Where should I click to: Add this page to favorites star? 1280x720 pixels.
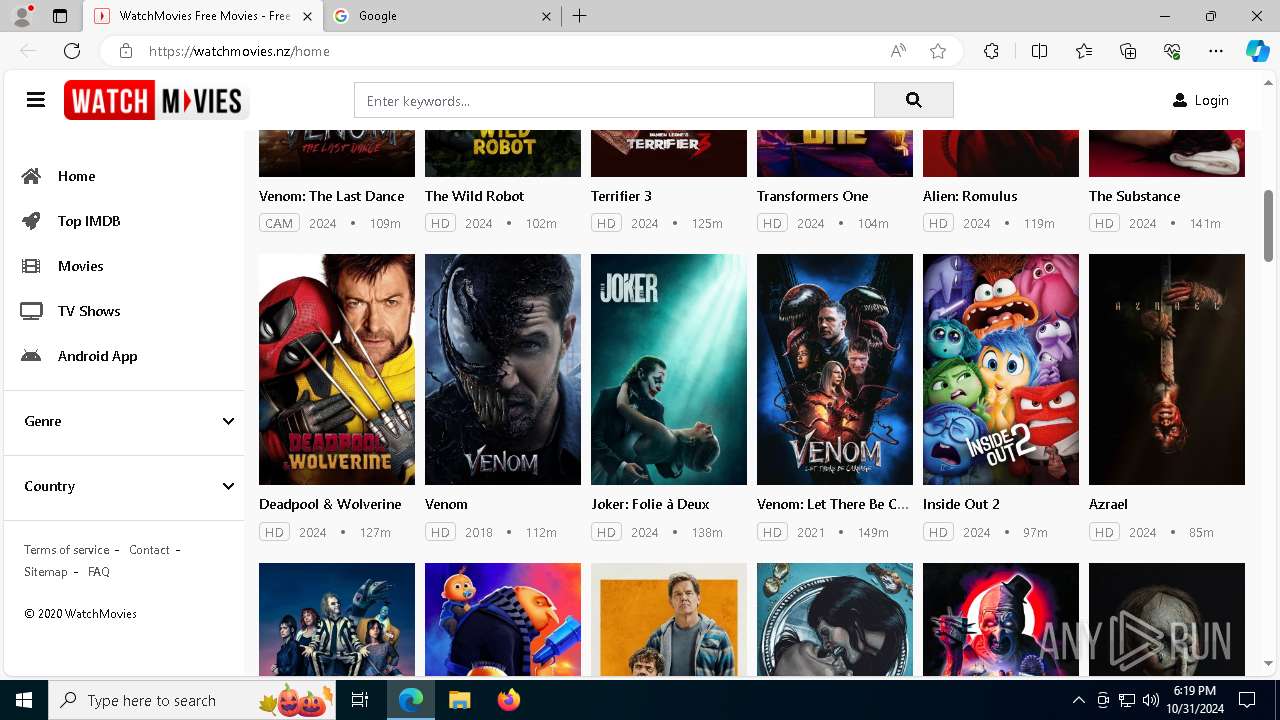click(x=938, y=51)
